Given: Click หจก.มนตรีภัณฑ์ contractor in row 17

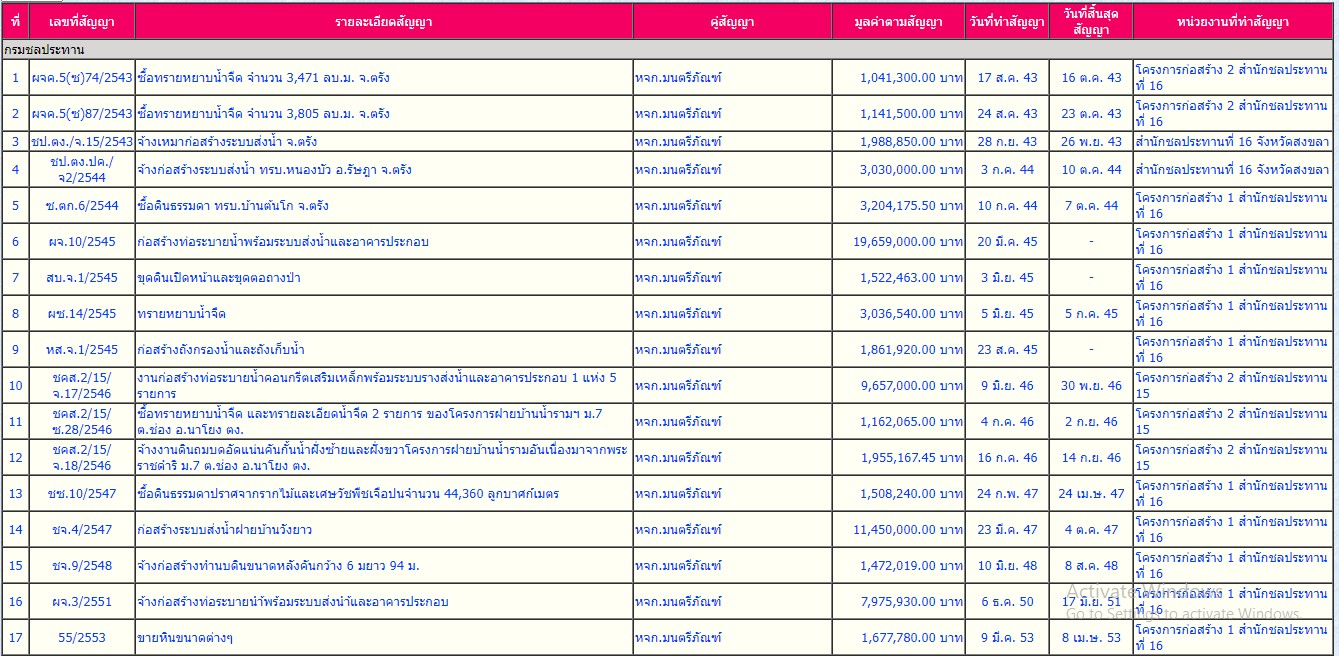Looking at the screenshot, I should point(678,638).
